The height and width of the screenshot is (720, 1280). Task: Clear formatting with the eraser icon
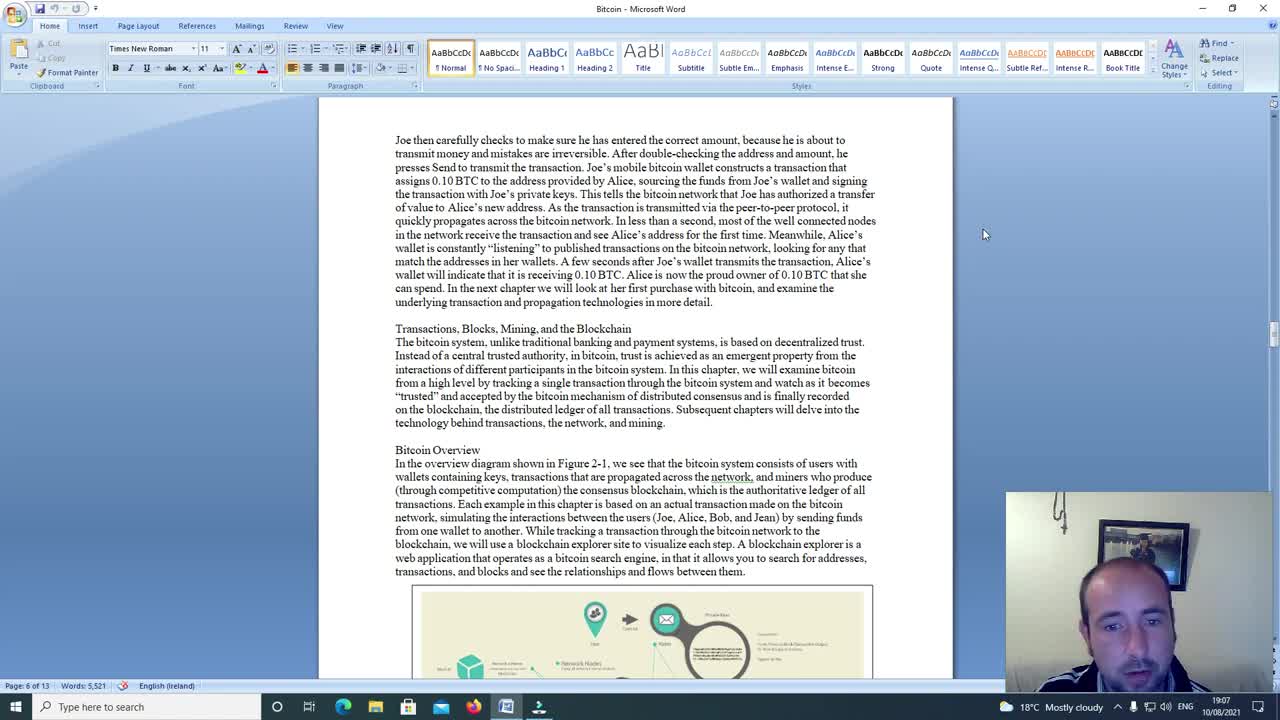click(268, 48)
